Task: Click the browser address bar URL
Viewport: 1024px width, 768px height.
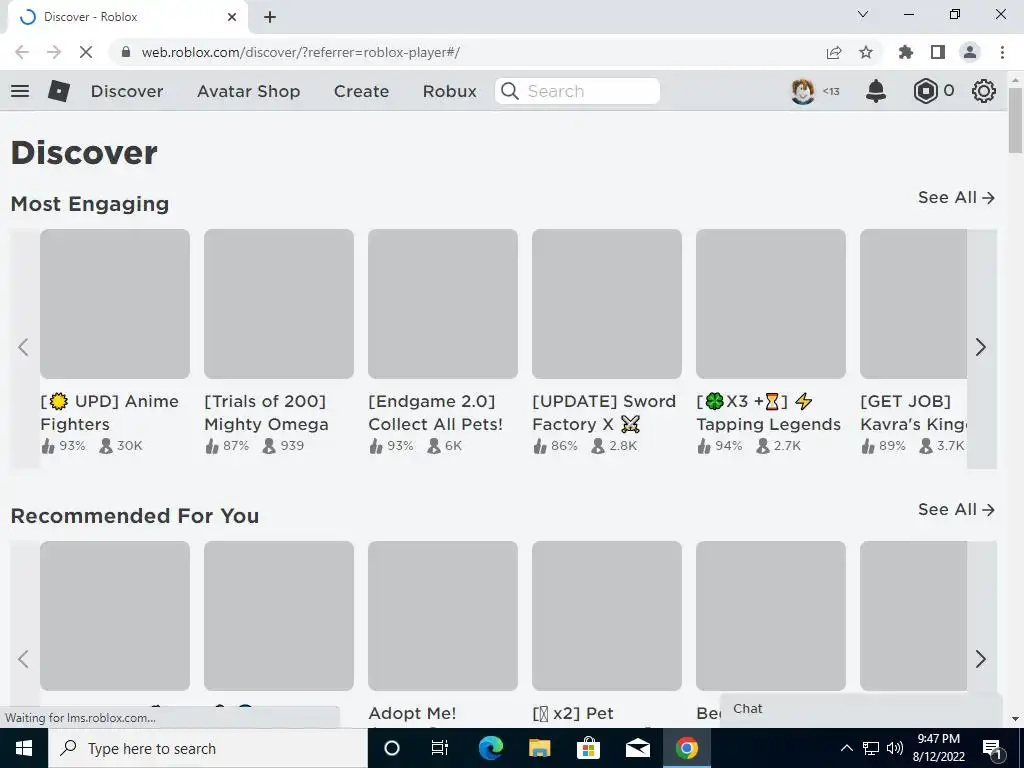Action: [x=300, y=52]
